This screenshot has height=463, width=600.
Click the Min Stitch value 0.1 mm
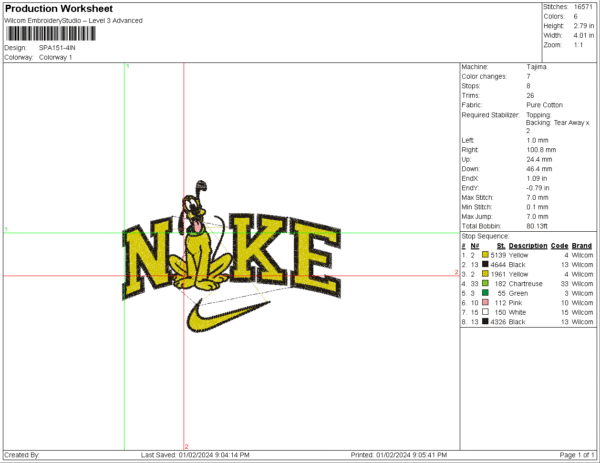point(538,207)
